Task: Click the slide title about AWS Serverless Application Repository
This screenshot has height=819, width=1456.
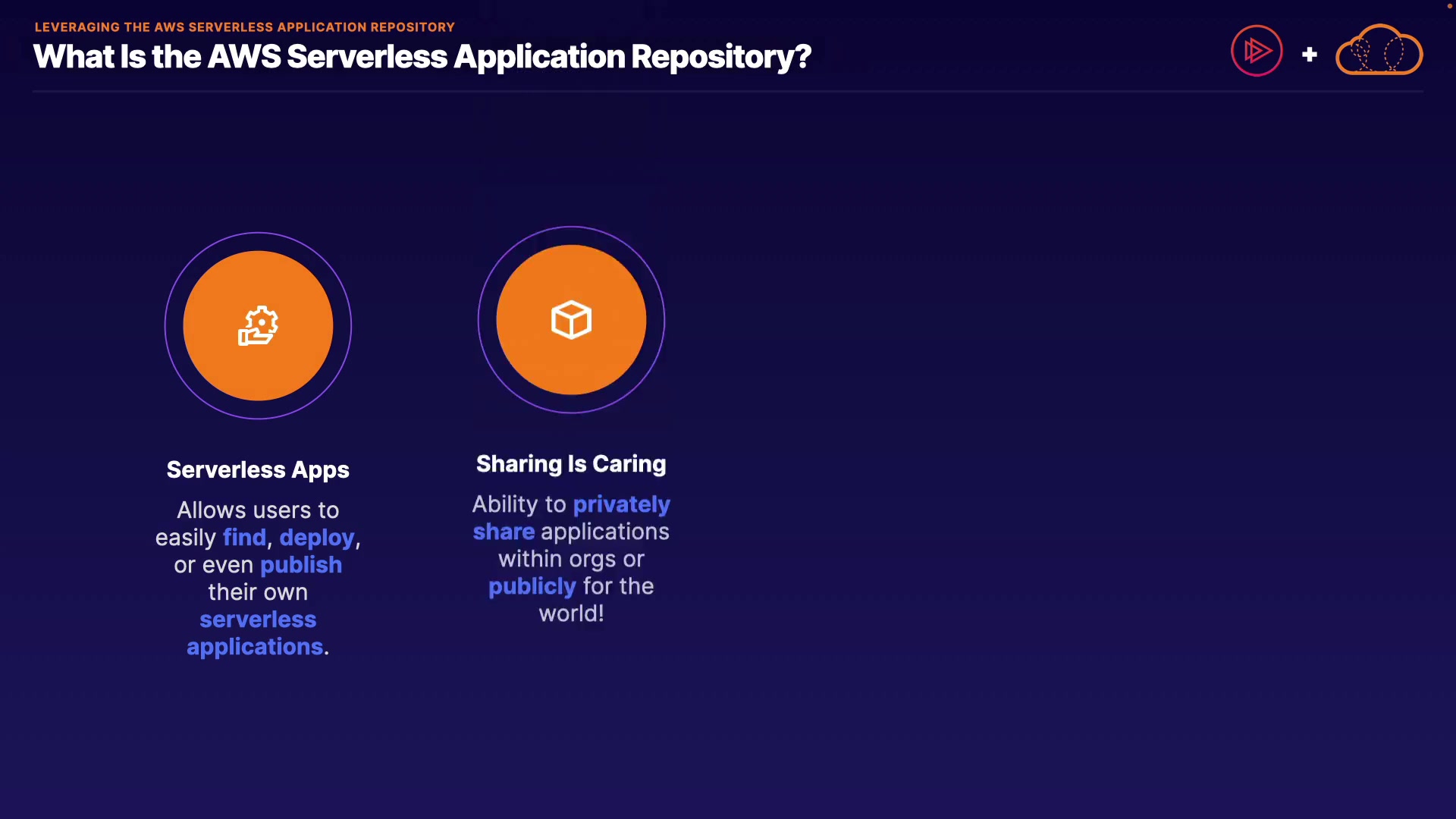Action: coord(422,57)
